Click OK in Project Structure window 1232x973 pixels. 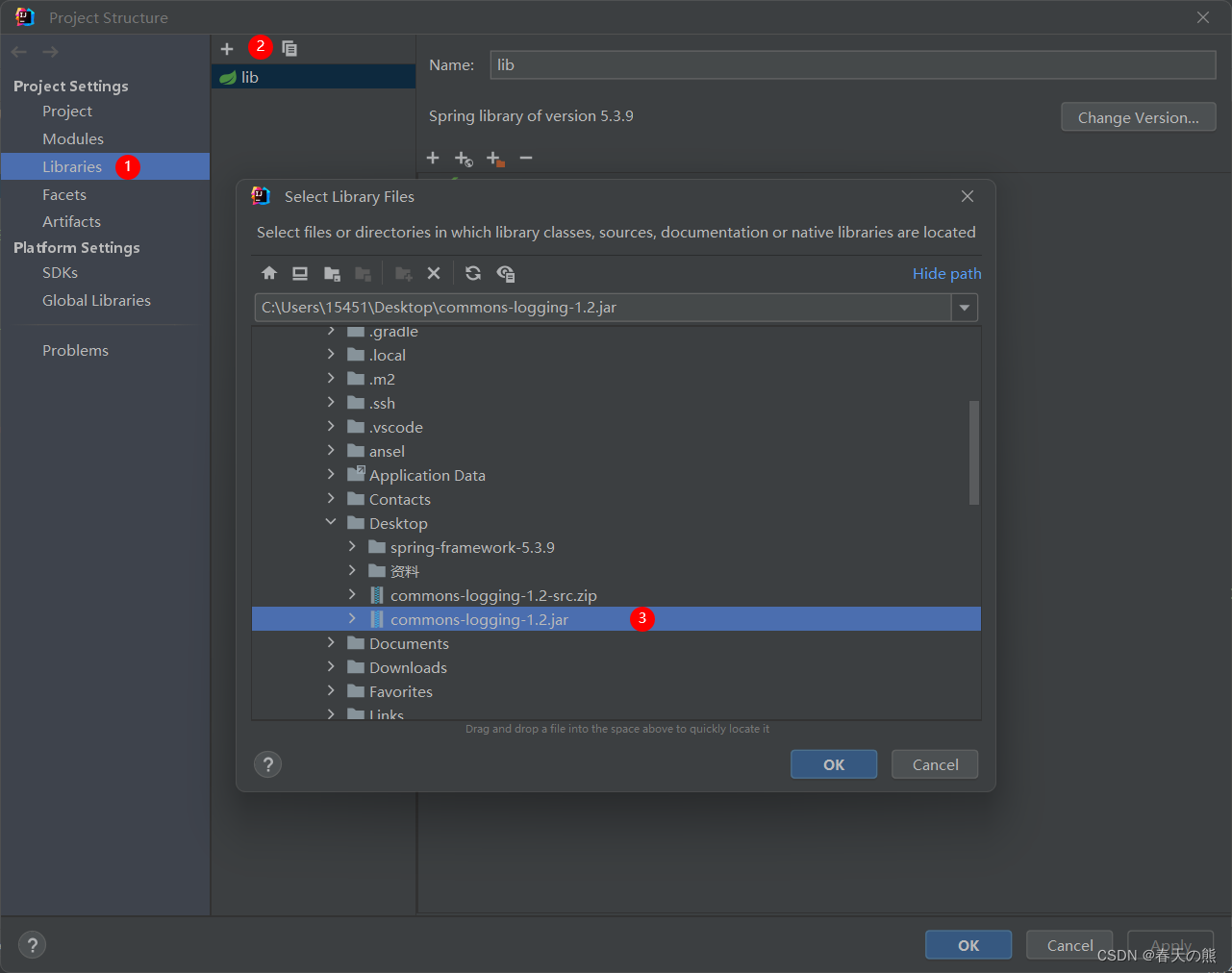(x=968, y=945)
